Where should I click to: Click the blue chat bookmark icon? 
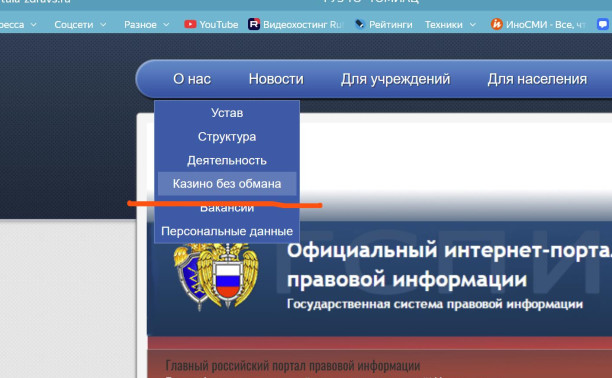point(603,25)
